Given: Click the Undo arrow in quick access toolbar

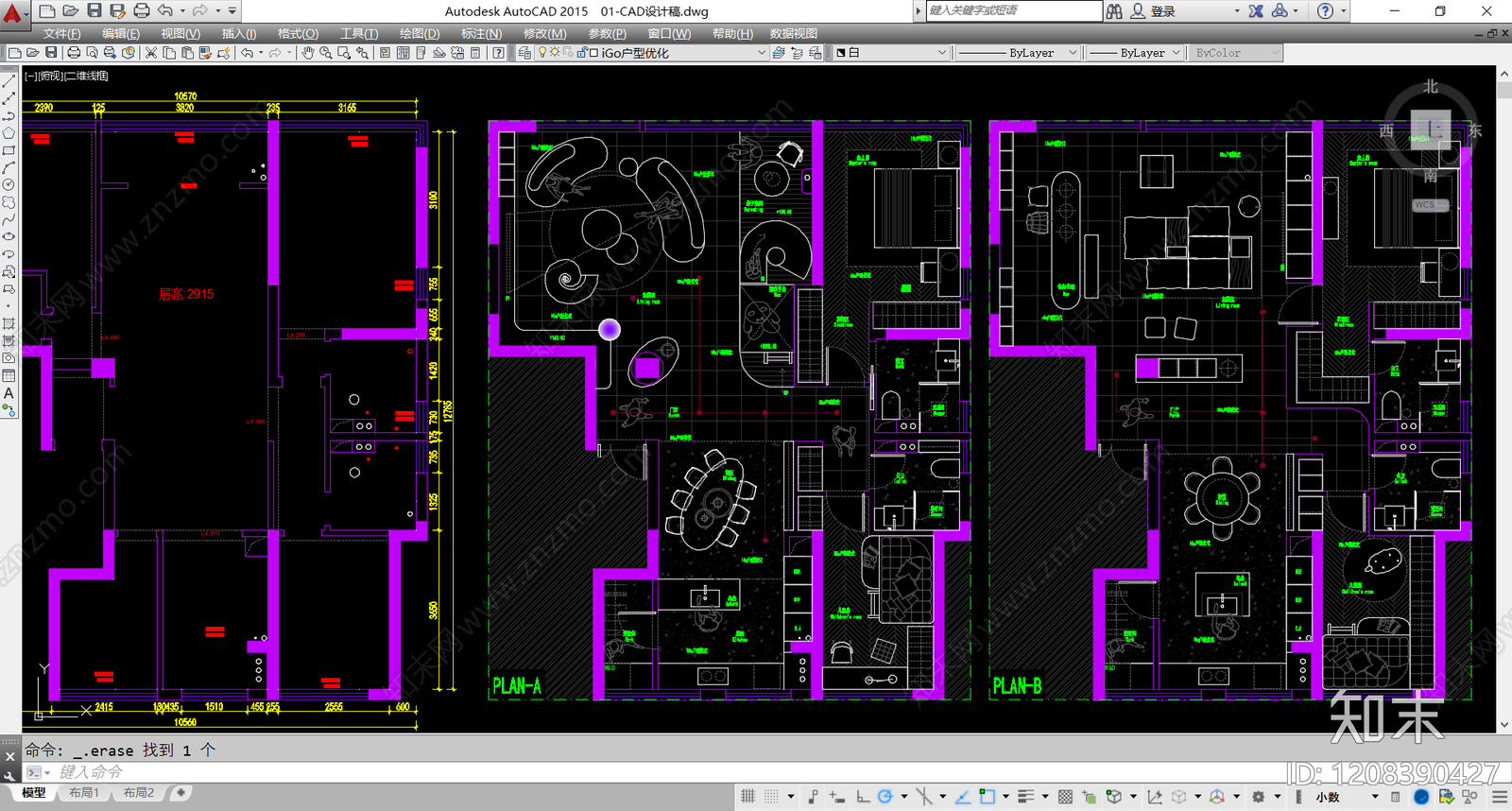Looking at the screenshot, I should 165,10.
